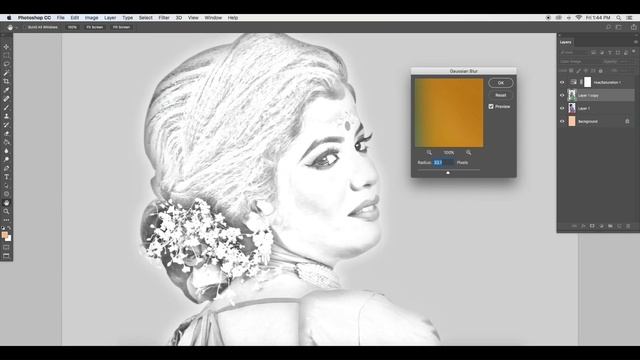Select the Clone Stamp tool
640x360 pixels.
6,116
